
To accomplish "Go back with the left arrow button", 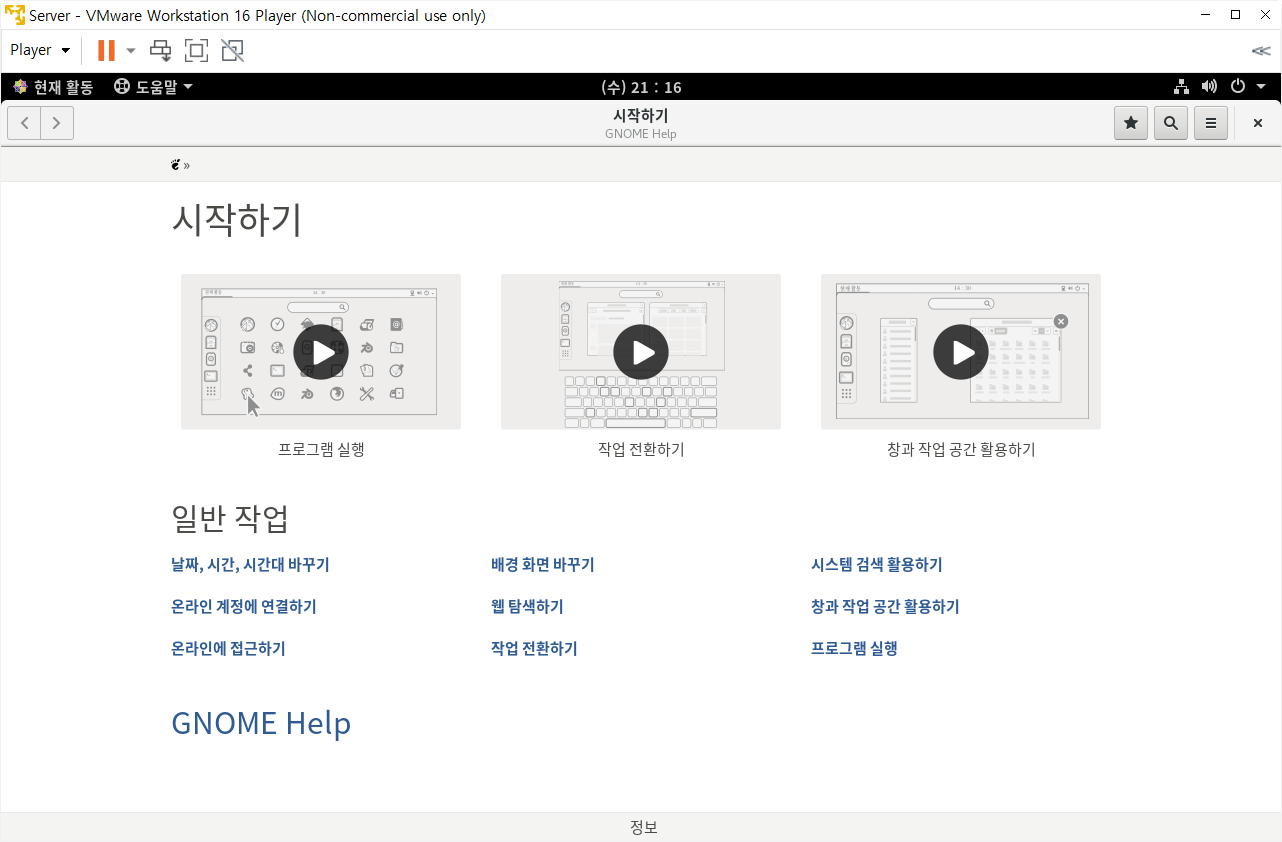I will 24,123.
